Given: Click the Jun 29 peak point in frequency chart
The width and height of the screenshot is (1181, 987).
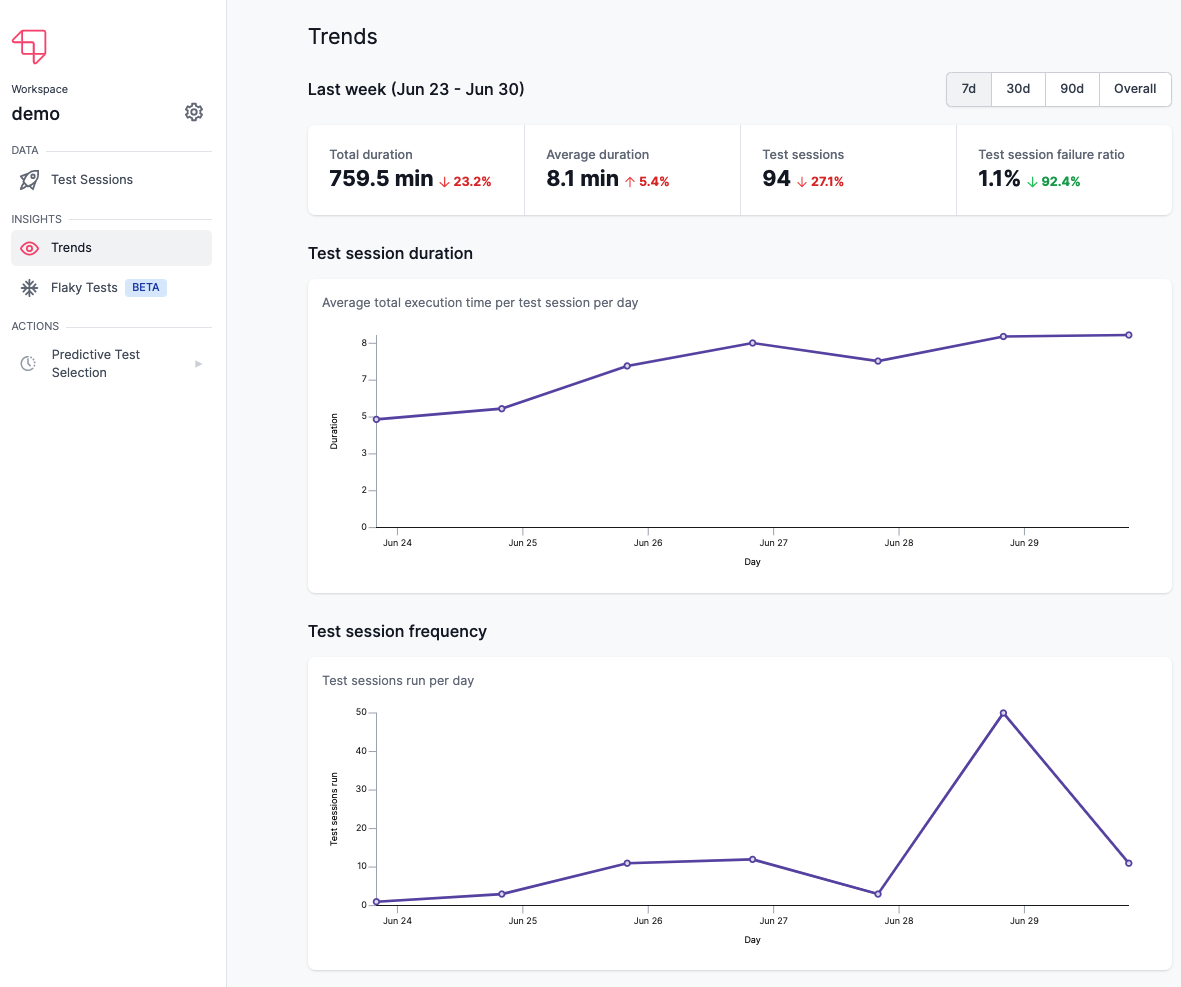Looking at the screenshot, I should click(x=1003, y=713).
